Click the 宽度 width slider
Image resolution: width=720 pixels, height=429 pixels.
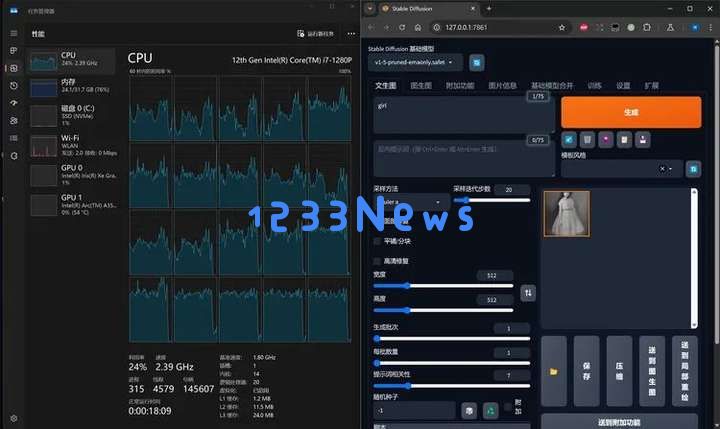click(443, 286)
